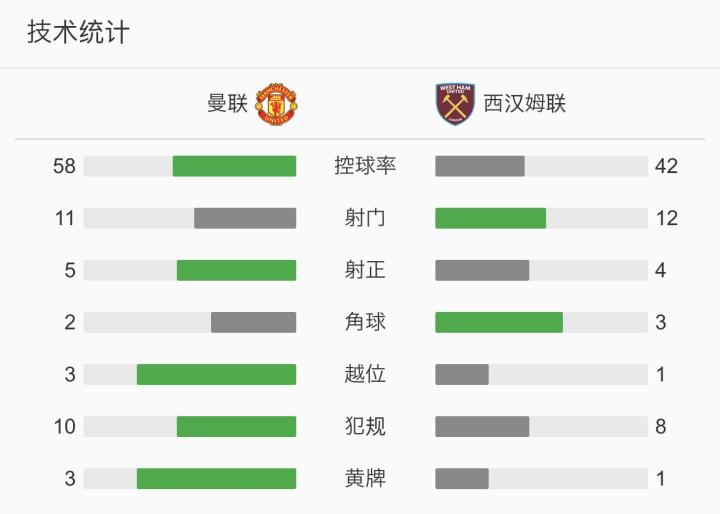The height and width of the screenshot is (514, 720).
Task: Click the 射正 stat label
Action: click(x=365, y=270)
